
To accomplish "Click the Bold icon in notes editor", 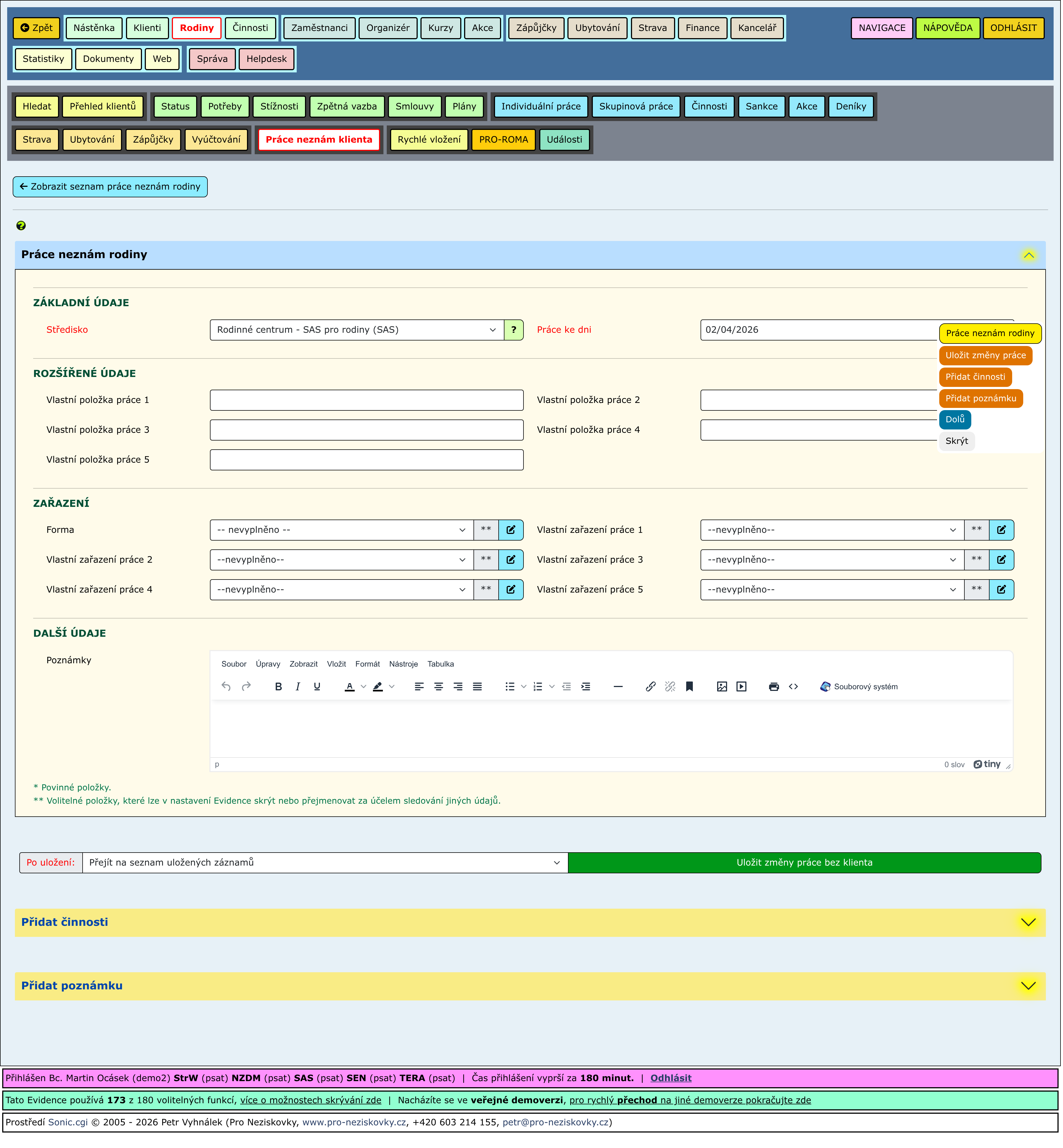I will click(278, 686).
